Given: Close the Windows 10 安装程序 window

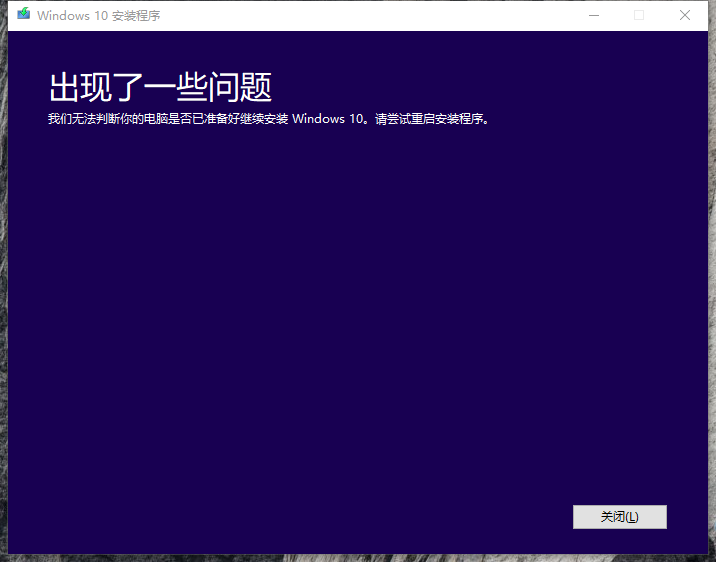Looking at the screenshot, I should tap(684, 15).
